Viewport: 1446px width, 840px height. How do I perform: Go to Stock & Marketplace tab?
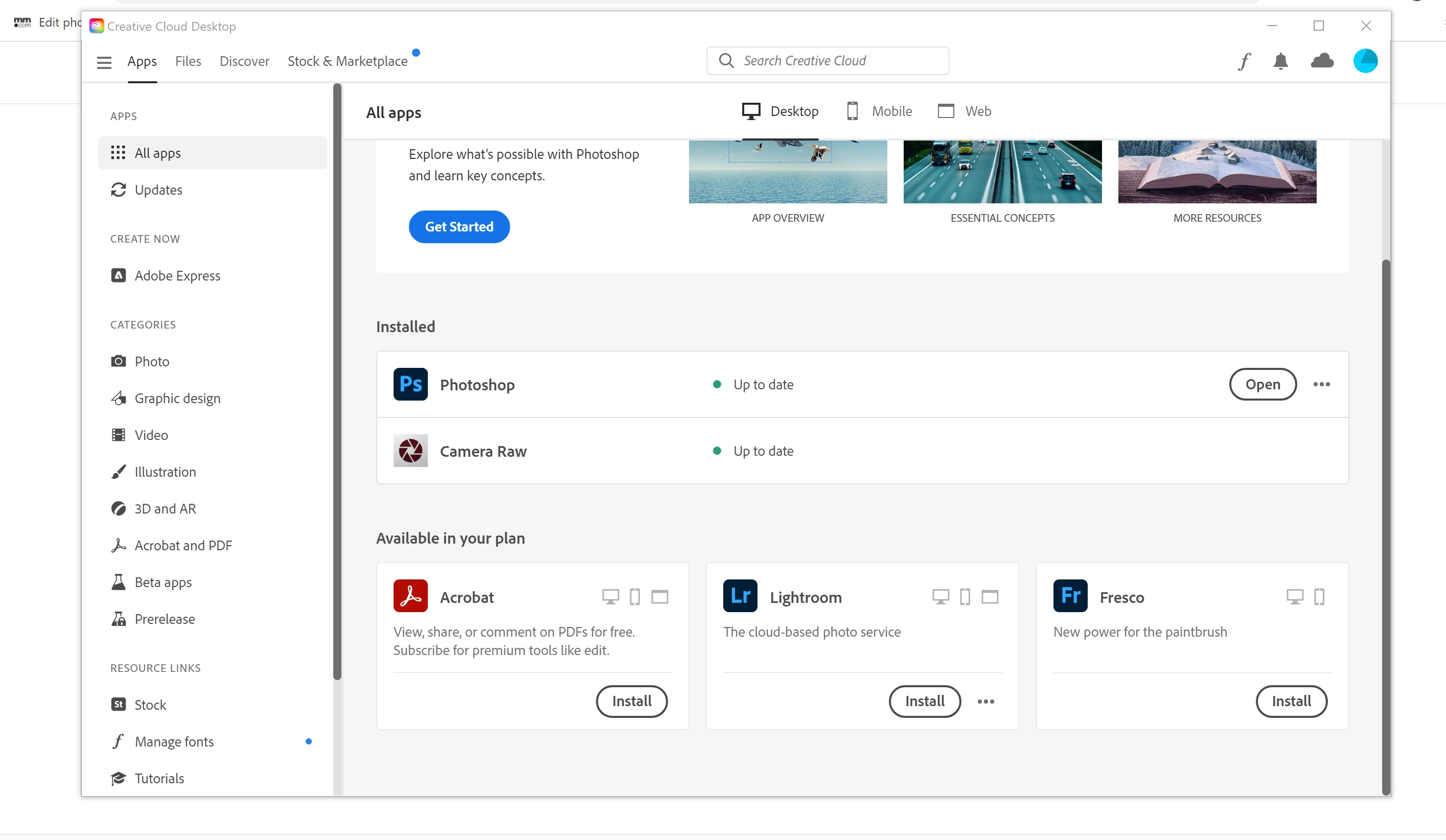348,61
